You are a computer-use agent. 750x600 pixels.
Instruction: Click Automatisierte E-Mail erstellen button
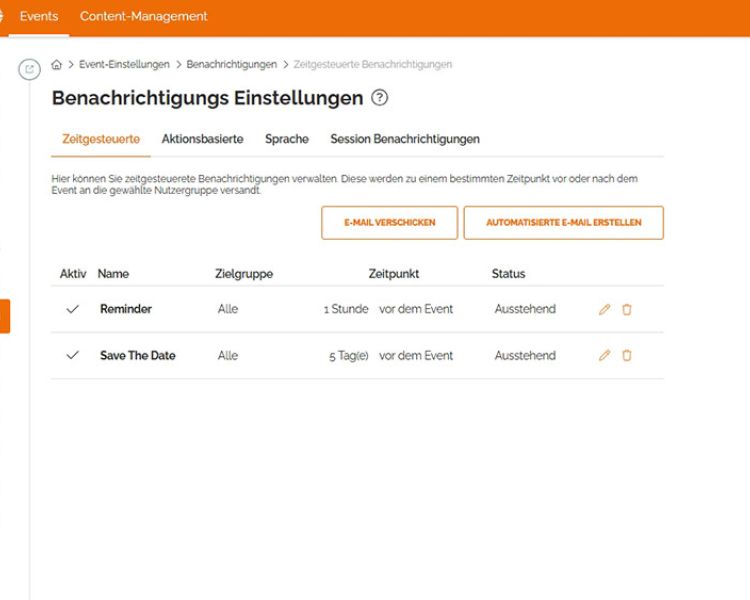click(563, 223)
